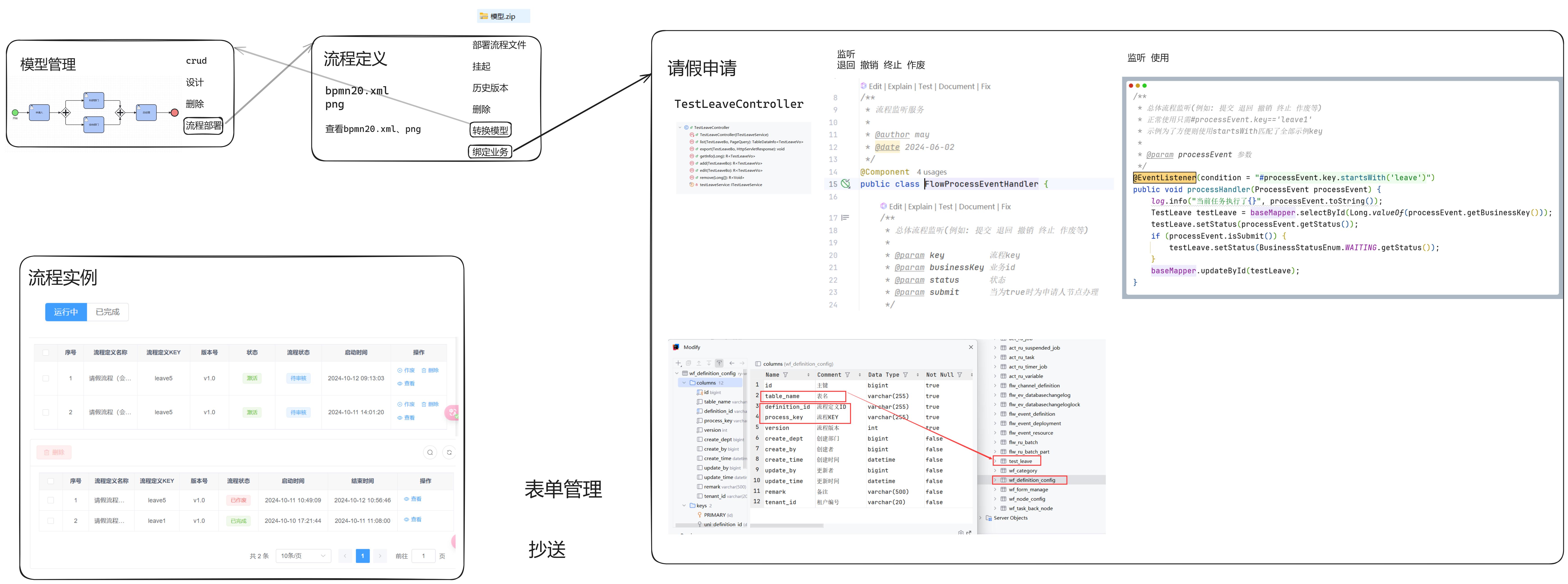Viewport: 1568px width, 584px height.
Task: Click the back arrow in Modify toolbar
Action: coord(732,363)
